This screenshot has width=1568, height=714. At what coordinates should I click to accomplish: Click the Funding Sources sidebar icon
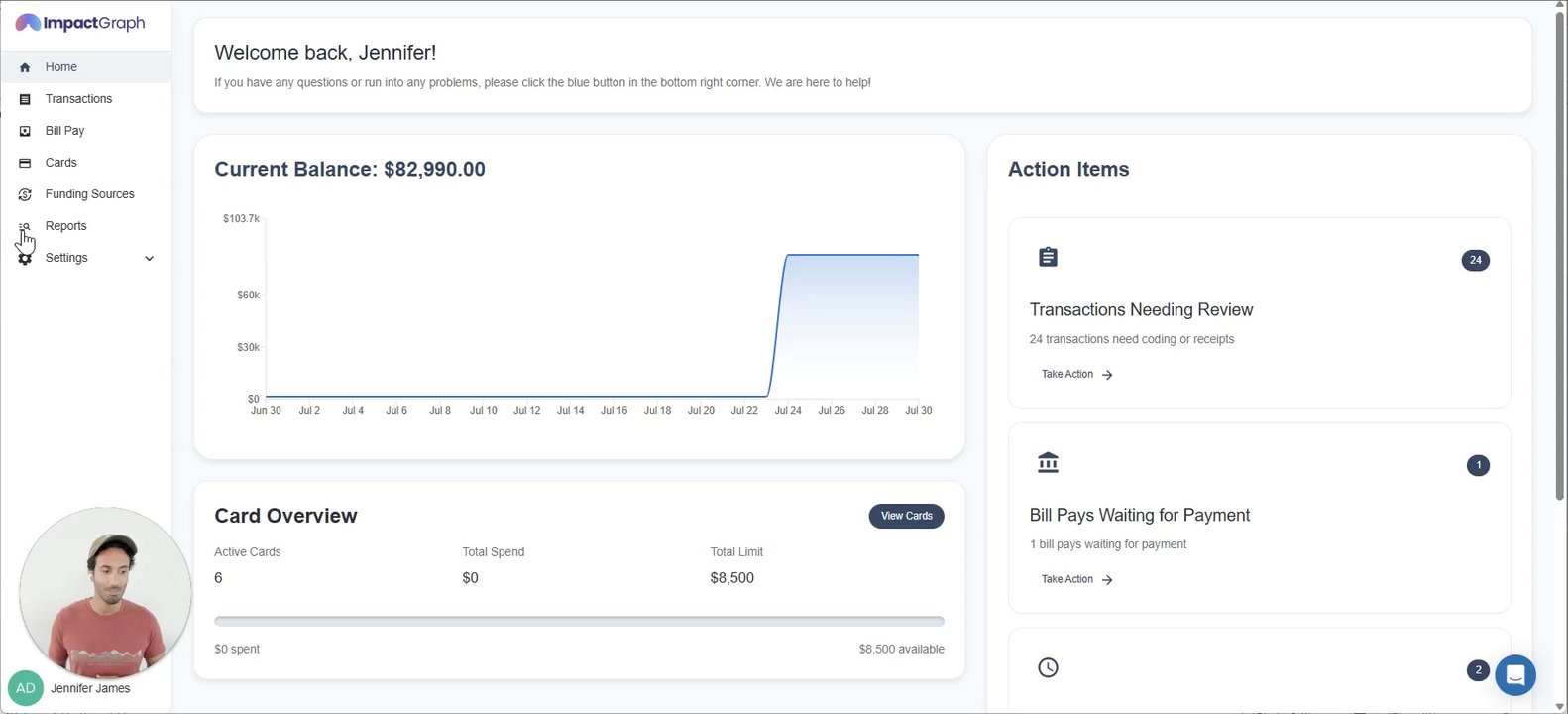(25, 194)
